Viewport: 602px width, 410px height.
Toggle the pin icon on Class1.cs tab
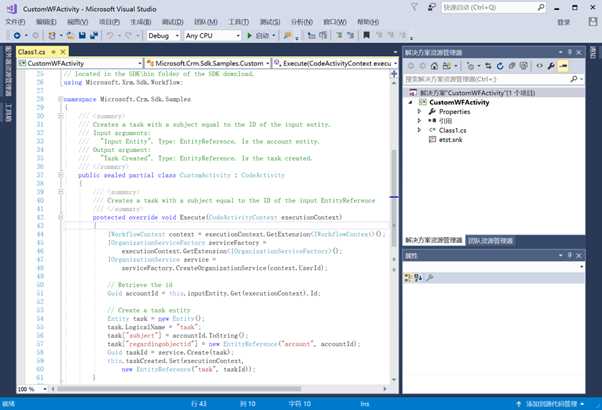pos(53,51)
